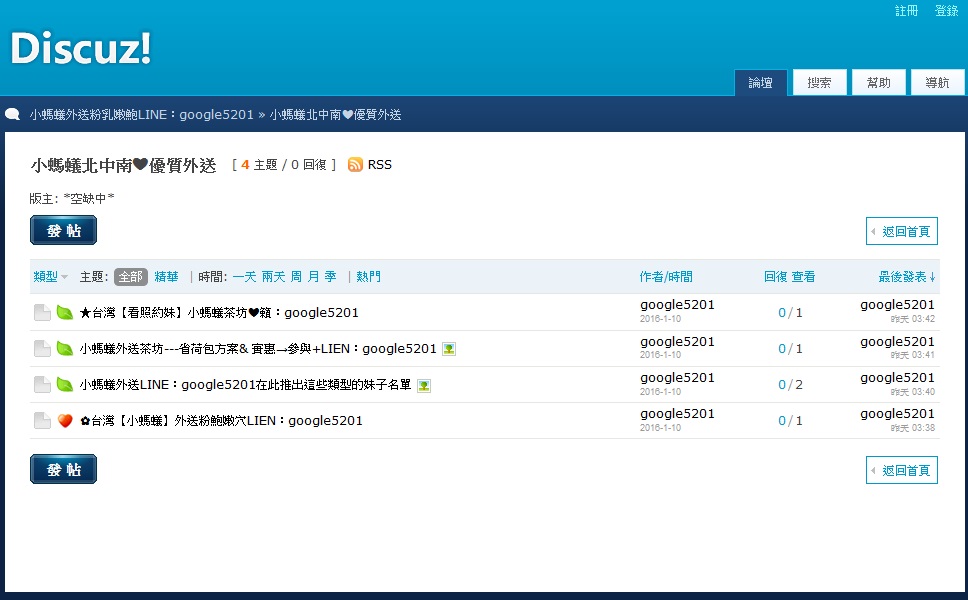Click image attachment icon after 省荷包方案 thread title
Screen dimensions: 968x600
(449, 349)
